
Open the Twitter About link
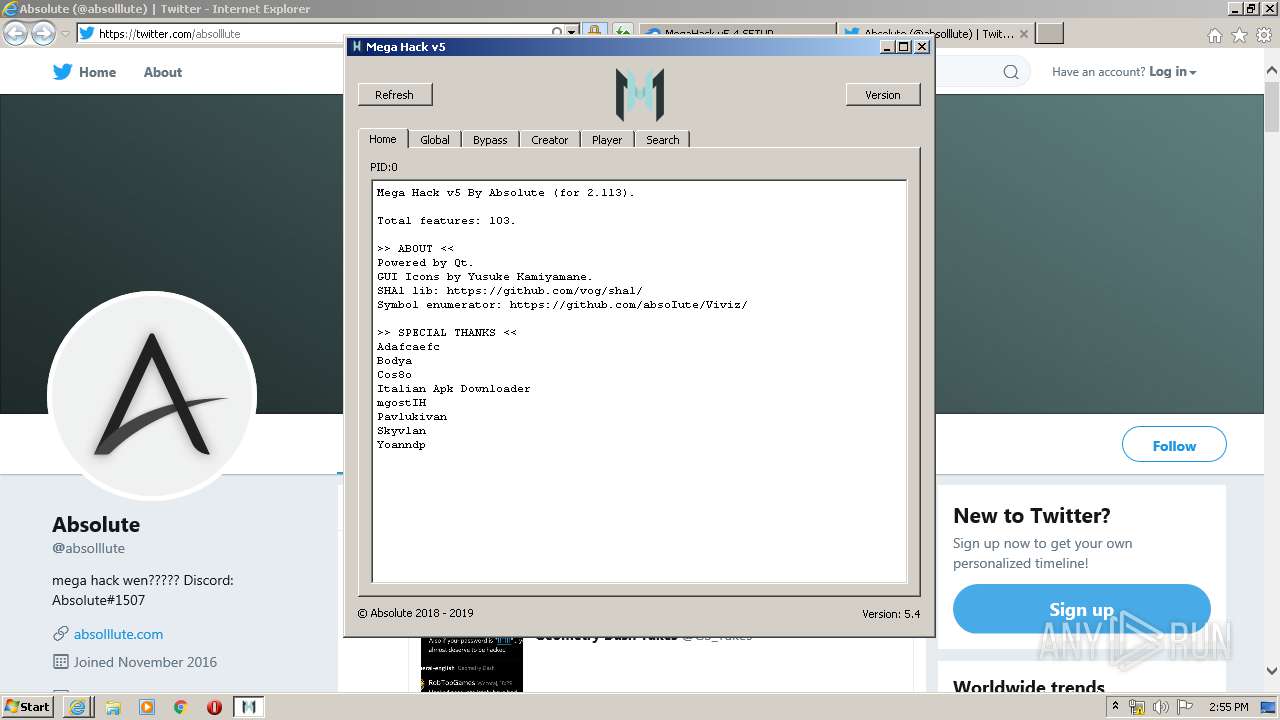162,72
